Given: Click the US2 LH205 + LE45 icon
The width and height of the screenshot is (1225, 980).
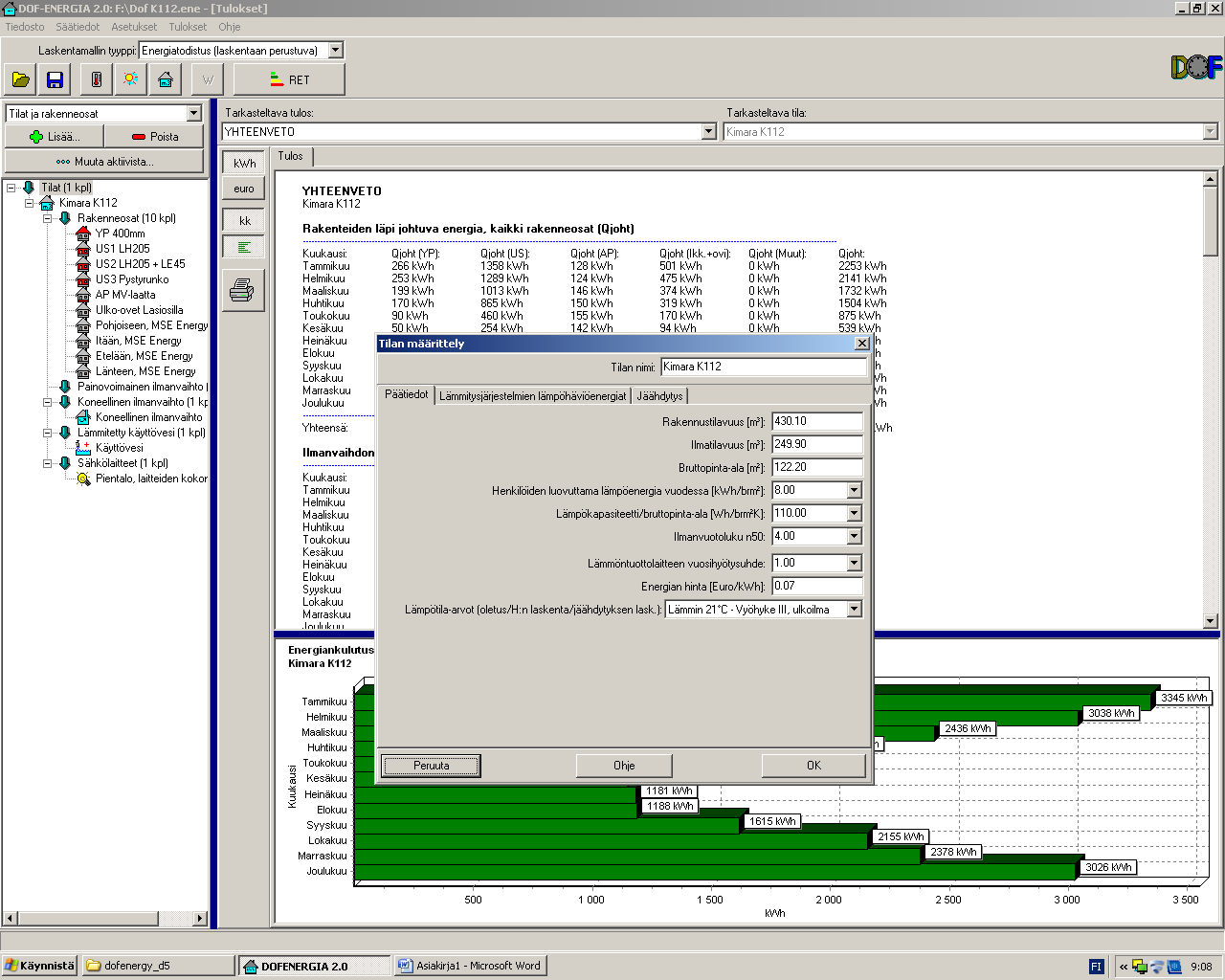Looking at the screenshot, I should (83, 264).
